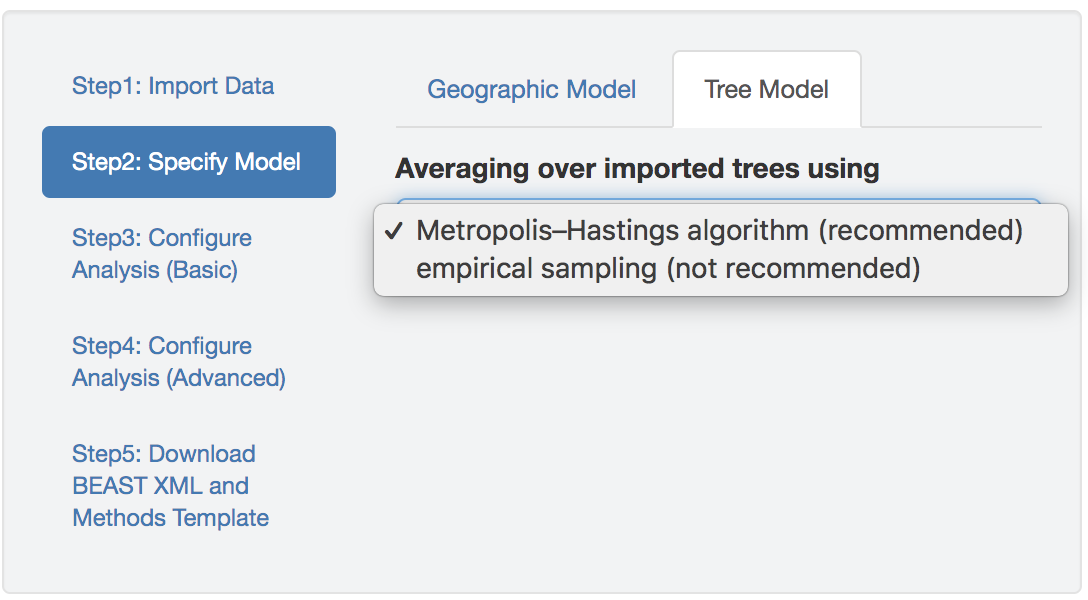The image size is (1088, 600).
Task: Select the Tree Model tab
Action: [766, 90]
